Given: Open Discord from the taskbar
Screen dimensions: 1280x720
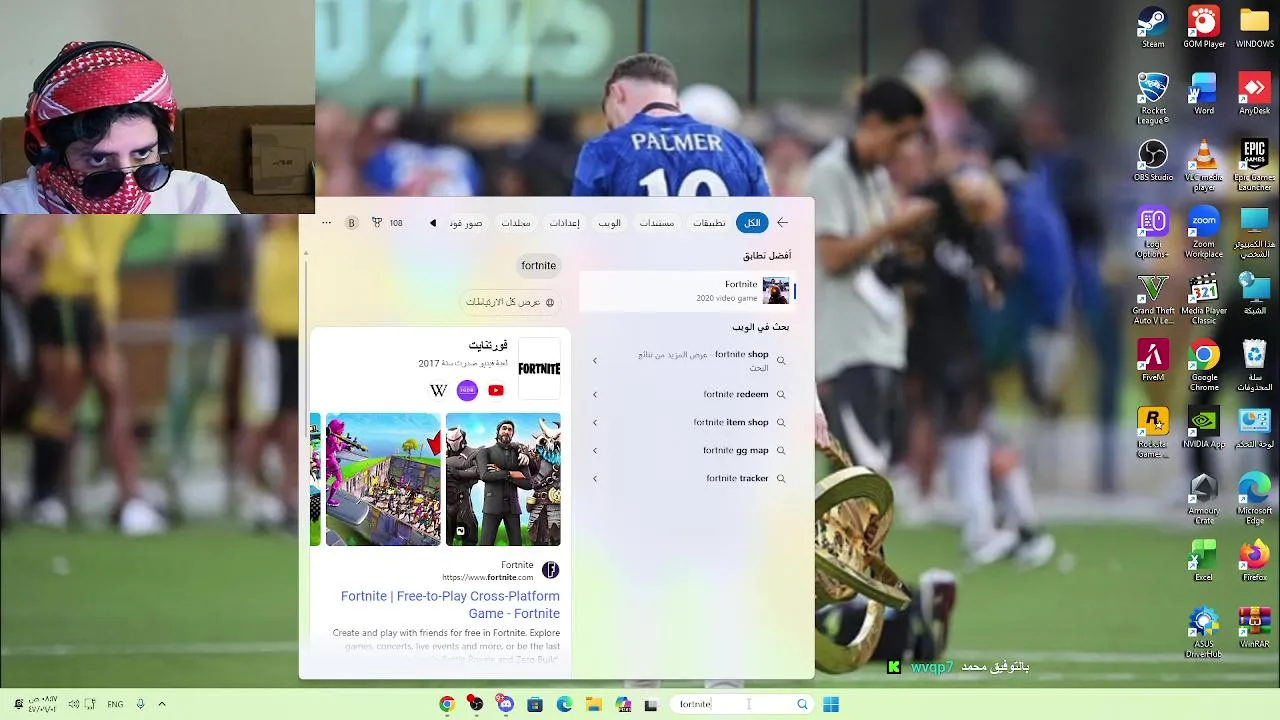Looking at the screenshot, I should pyautogui.click(x=505, y=704).
